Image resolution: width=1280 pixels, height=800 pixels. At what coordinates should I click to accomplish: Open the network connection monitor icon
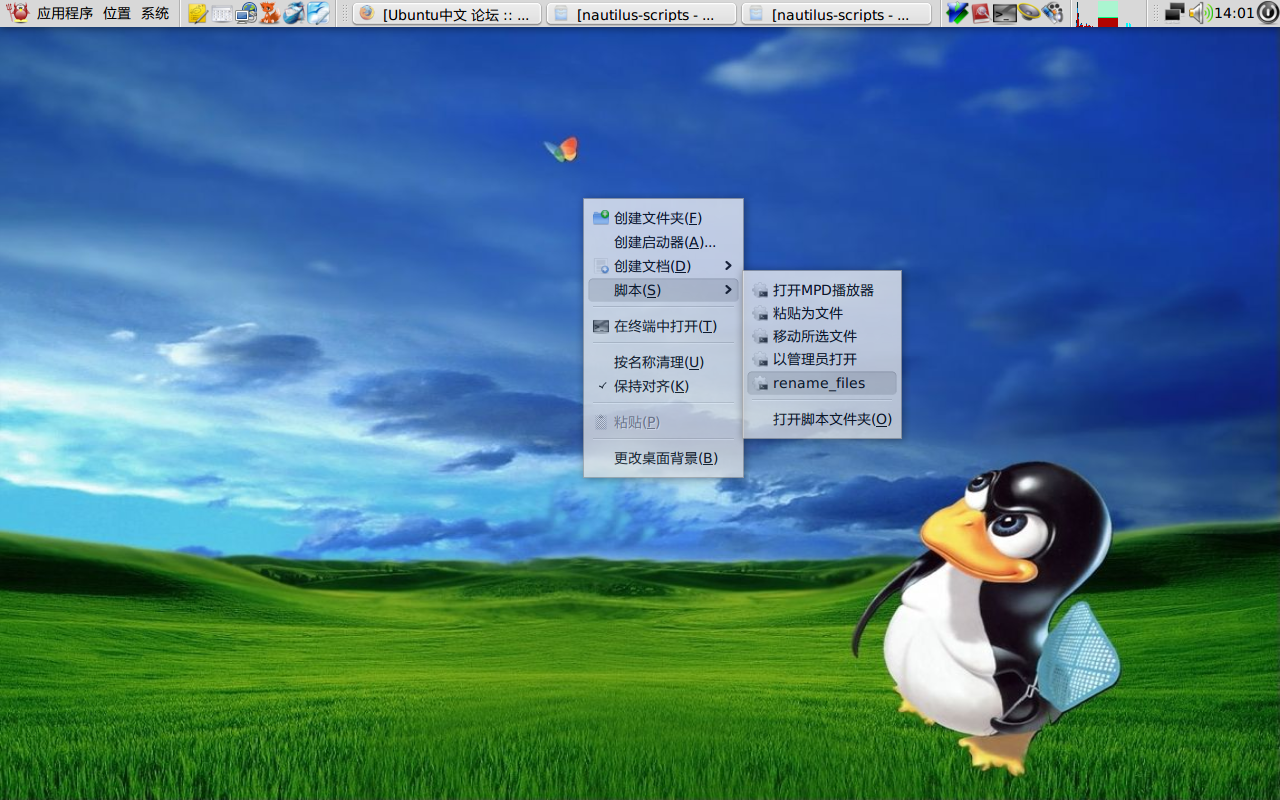tap(1175, 13)
